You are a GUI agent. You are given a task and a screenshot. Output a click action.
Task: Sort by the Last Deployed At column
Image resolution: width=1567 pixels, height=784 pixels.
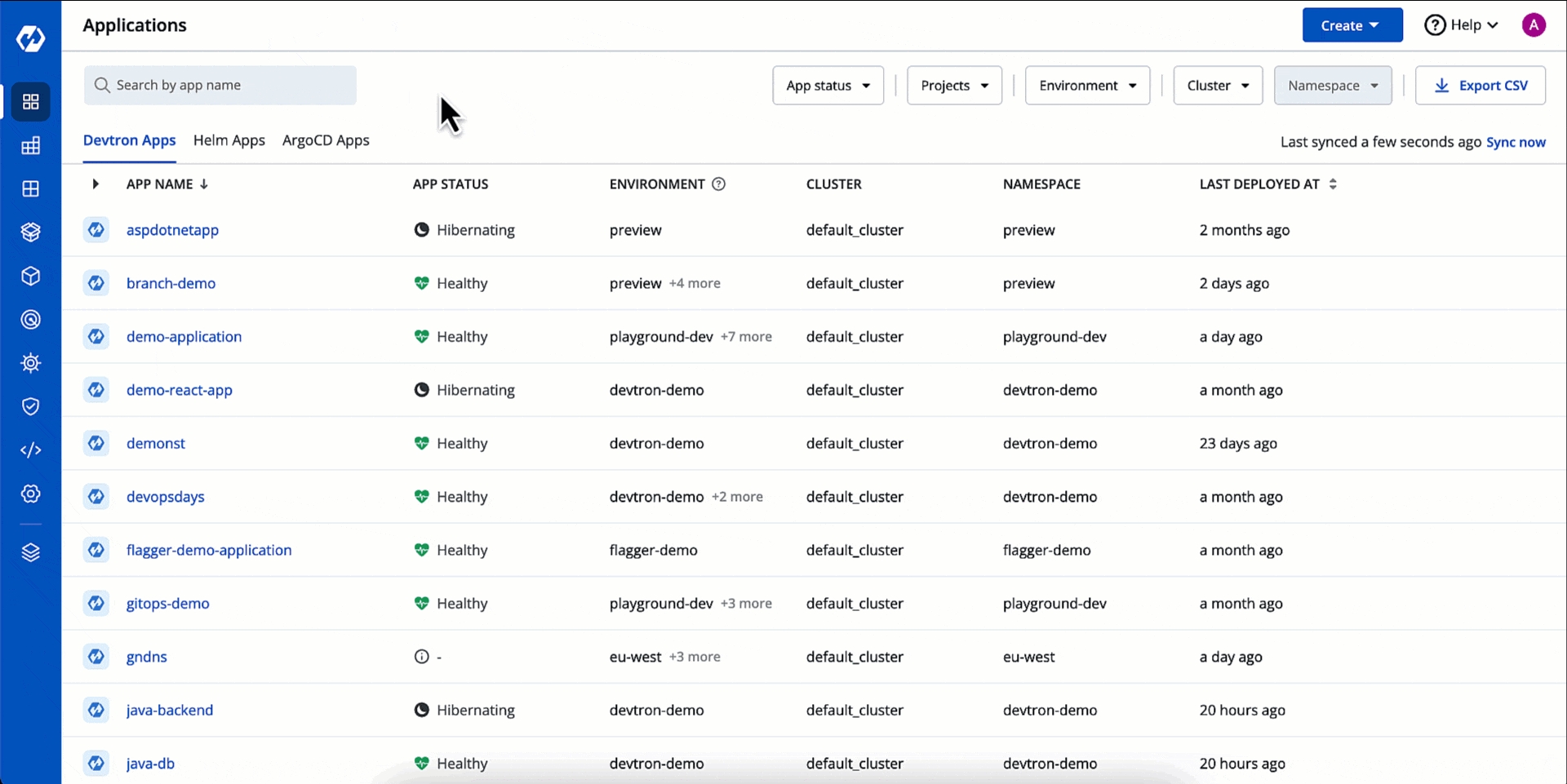pyautogui.click(x=1267, y=184)
